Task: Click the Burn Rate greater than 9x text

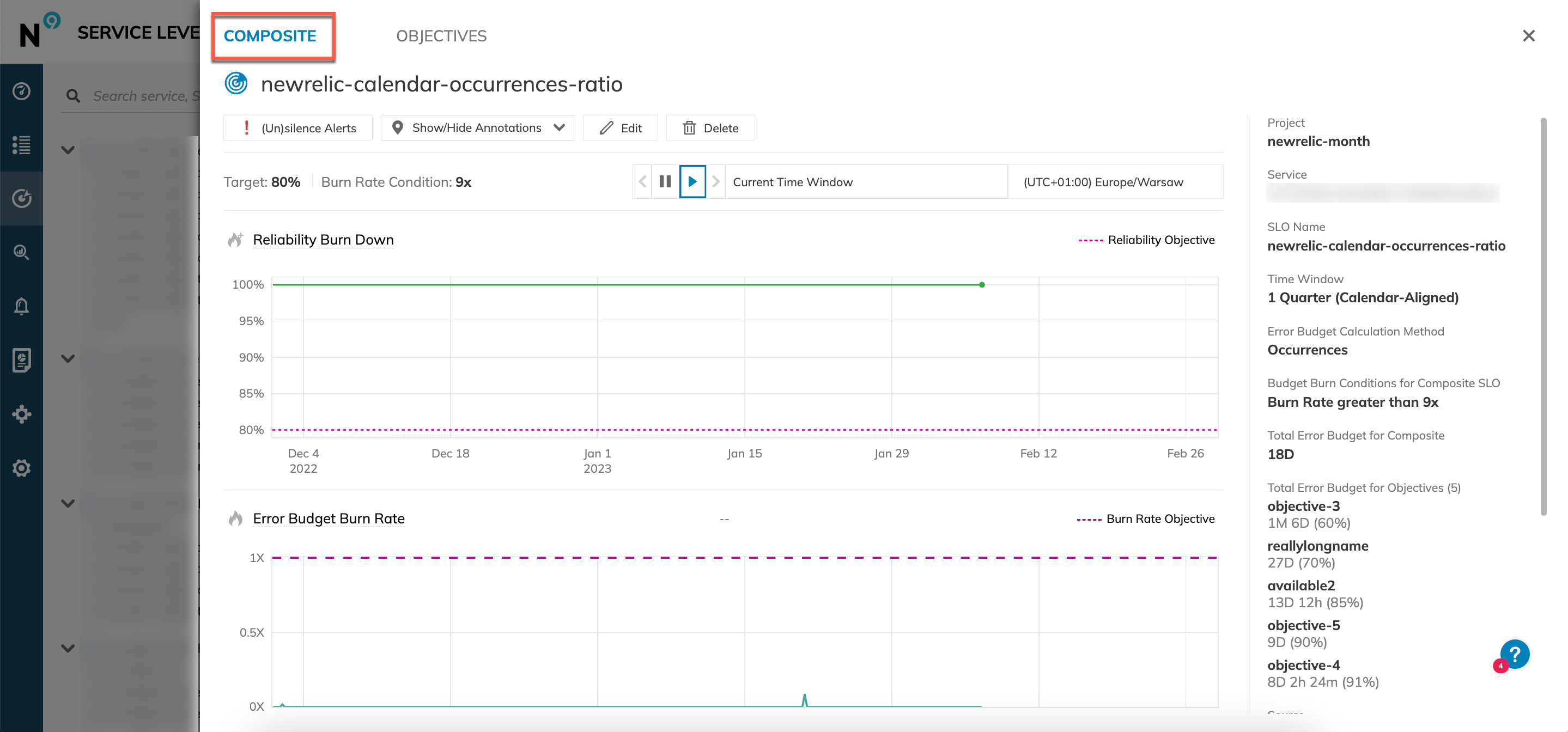Action: [1352, 402]
